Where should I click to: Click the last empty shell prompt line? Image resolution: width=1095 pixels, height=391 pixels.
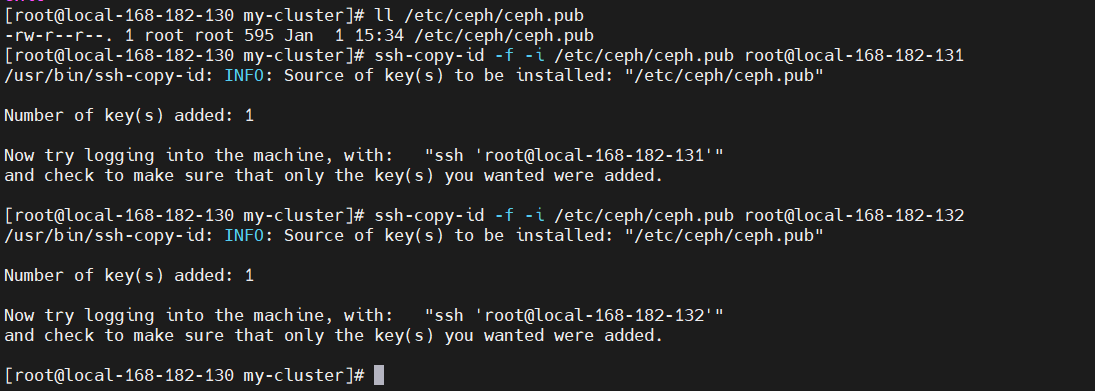194,375
